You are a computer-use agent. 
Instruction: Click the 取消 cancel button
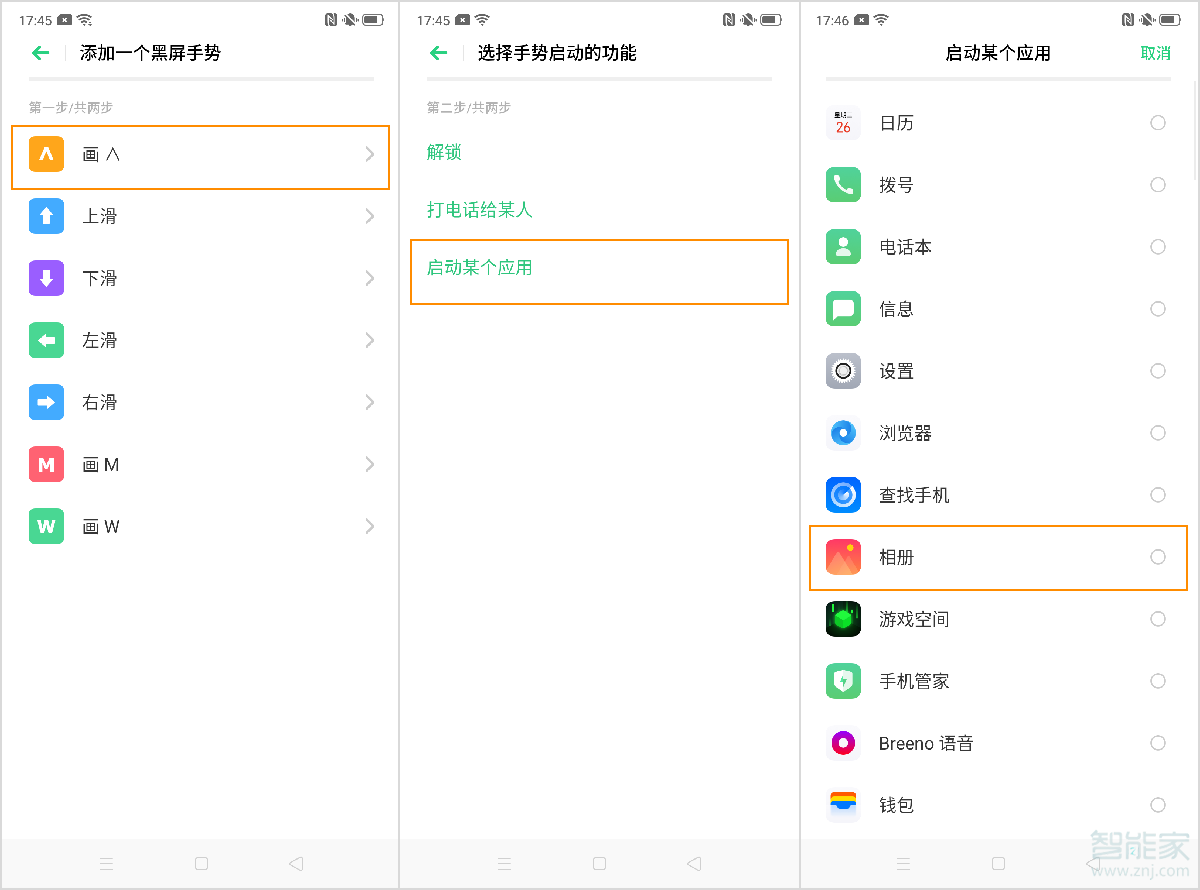coord(1155,53)
